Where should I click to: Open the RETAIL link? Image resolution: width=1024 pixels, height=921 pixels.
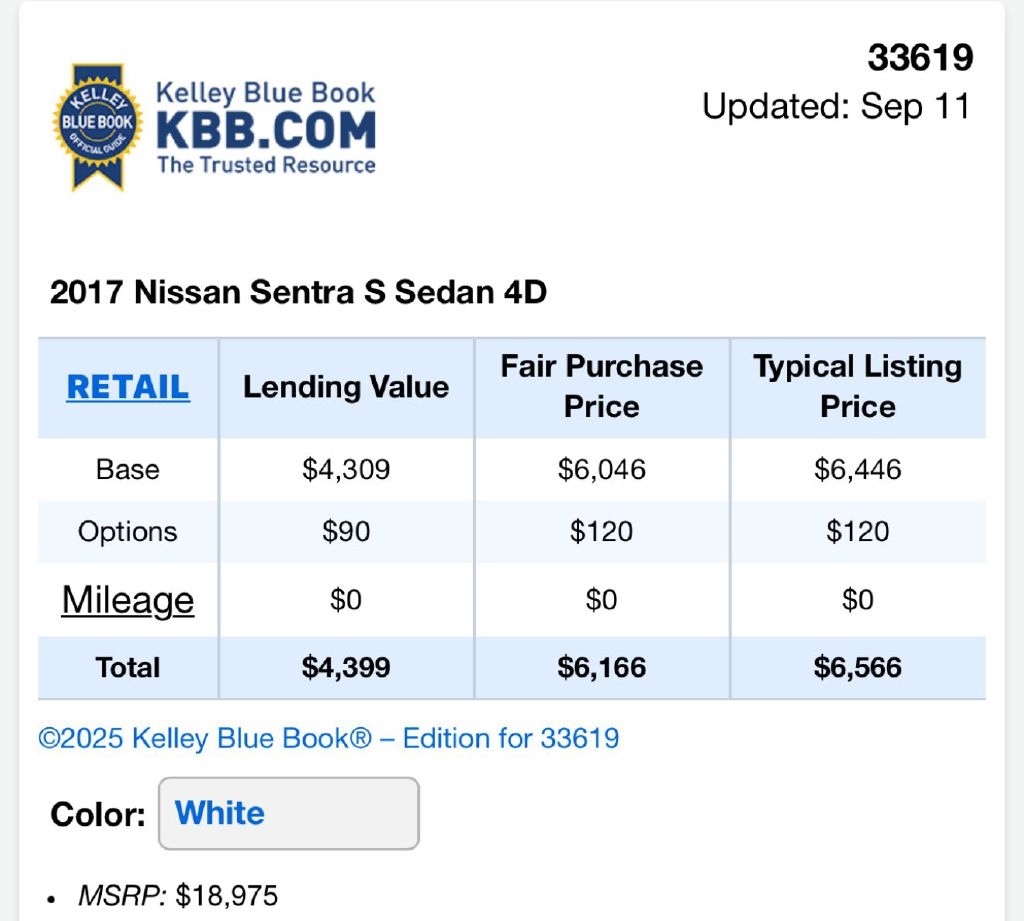[128, 387]
